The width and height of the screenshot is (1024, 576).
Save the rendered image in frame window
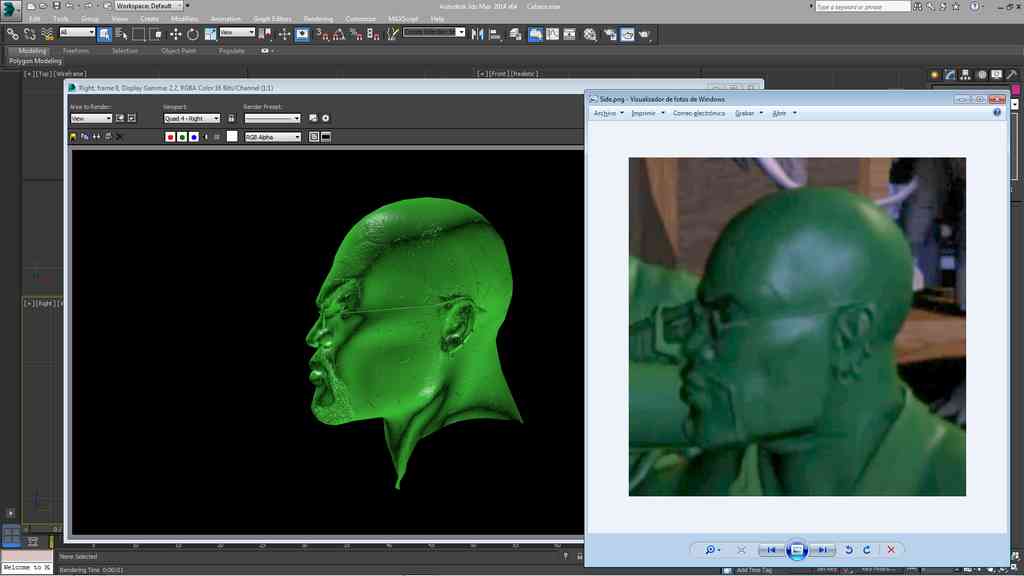73,136
